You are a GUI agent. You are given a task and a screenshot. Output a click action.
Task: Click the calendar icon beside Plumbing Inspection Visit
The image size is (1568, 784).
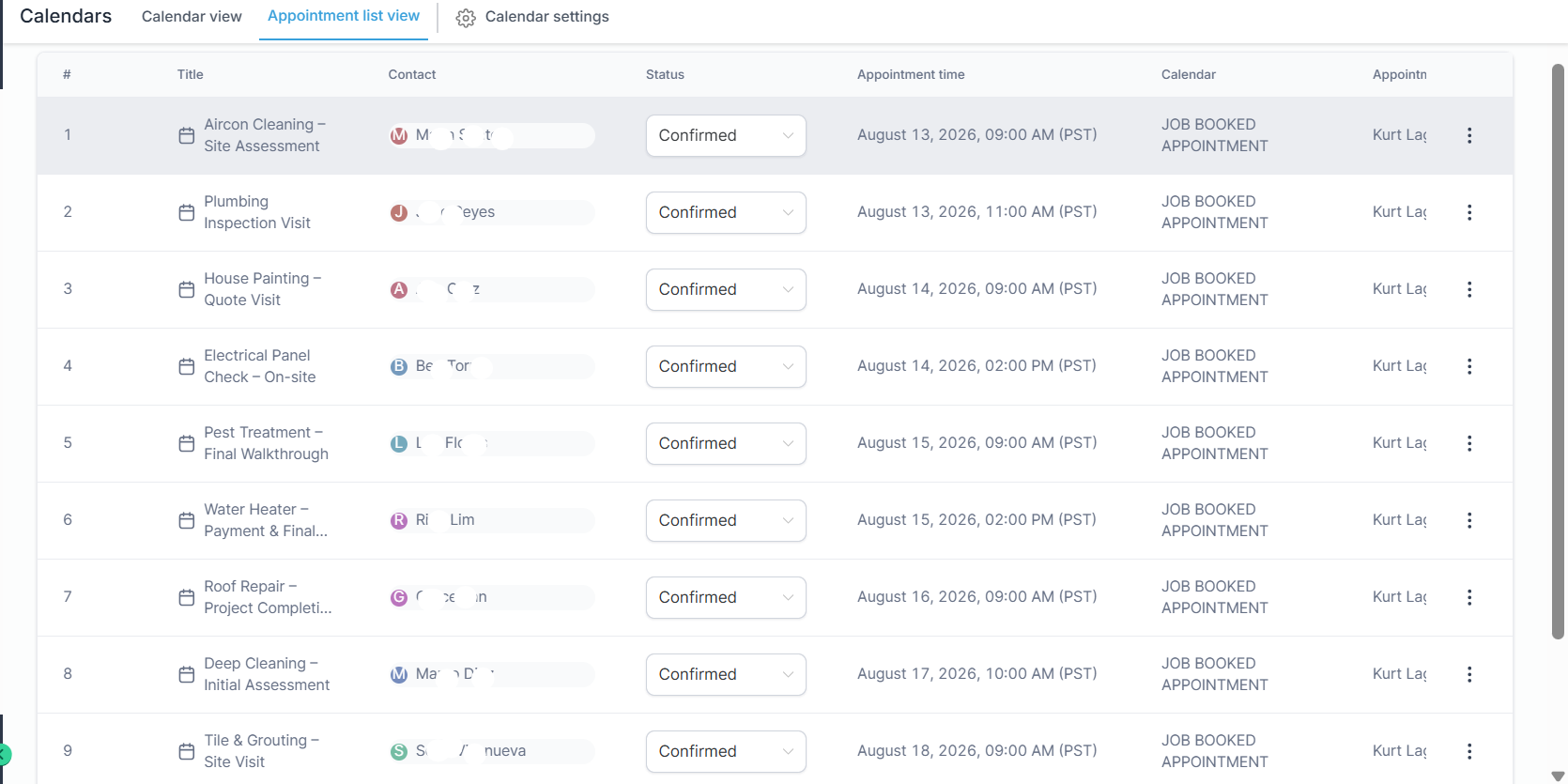tap(187, 213)
